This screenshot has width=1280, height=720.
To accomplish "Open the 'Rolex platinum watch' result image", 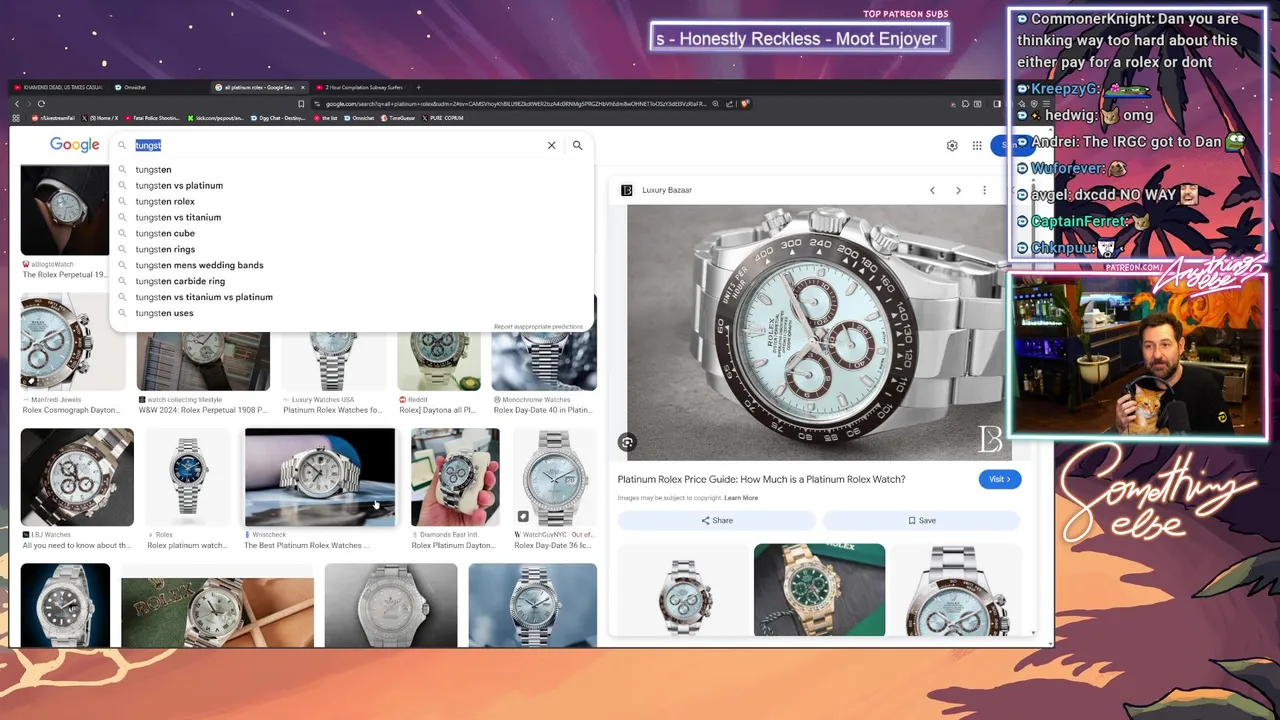I will coord(188,477).
